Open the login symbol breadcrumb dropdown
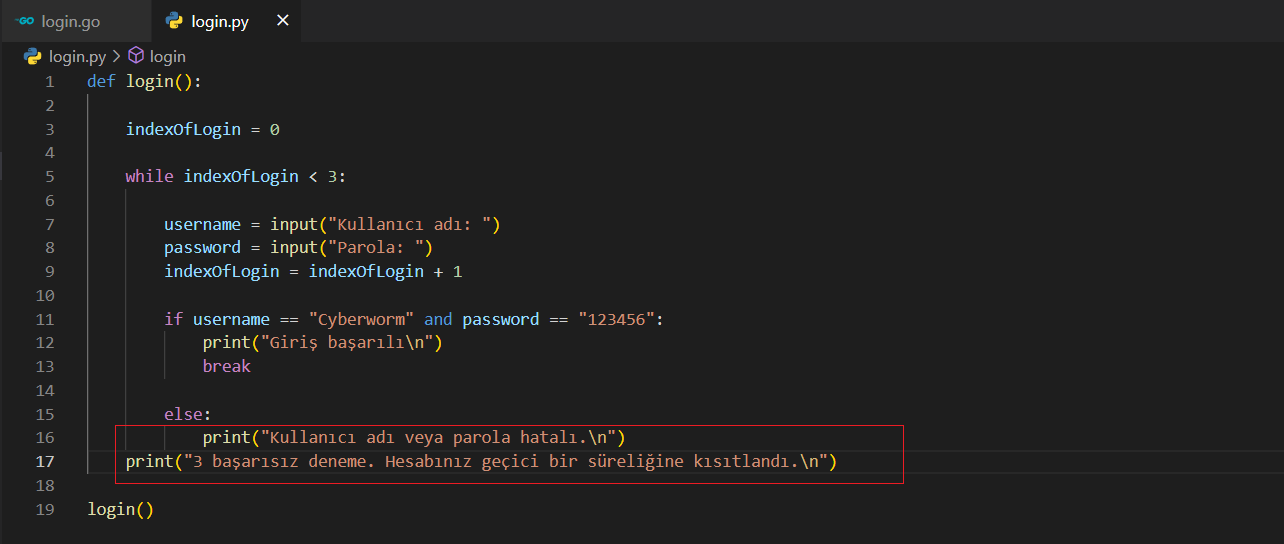The width and height of the screenshot is (1284, 544). pos(168,57)
